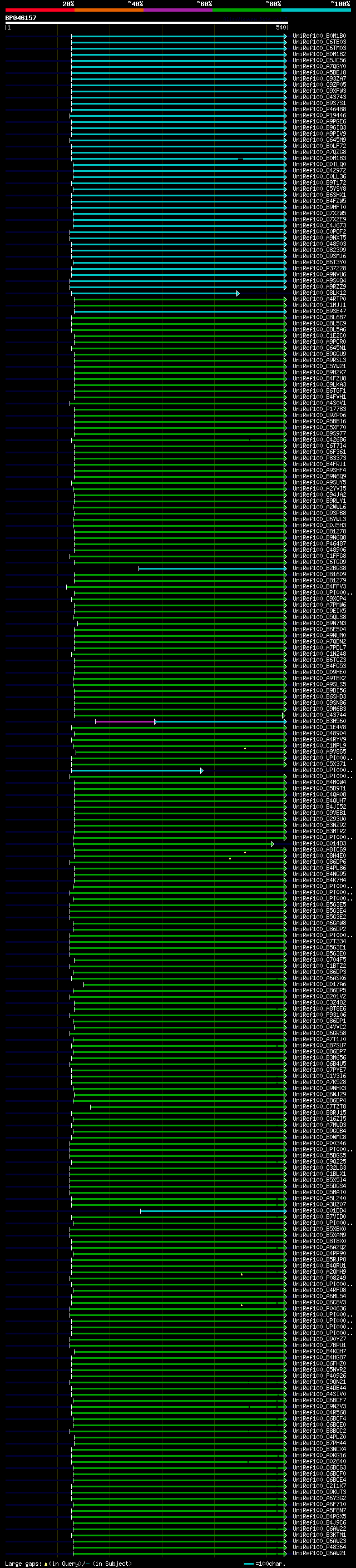
Task: Click the orange ~40% identity legend segment
Action: [x=109, y=10]
